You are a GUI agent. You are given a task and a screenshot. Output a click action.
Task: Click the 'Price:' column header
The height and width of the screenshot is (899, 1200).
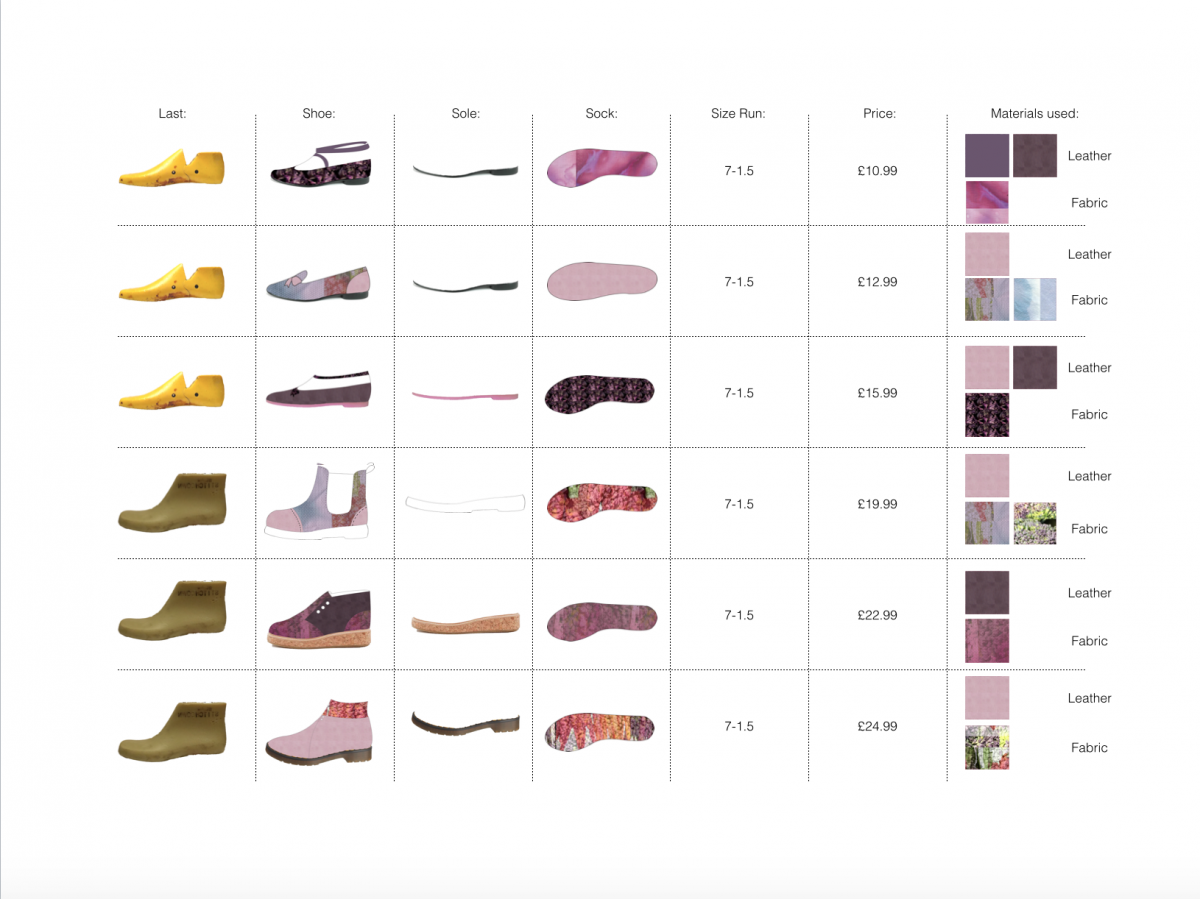(879, 114)
